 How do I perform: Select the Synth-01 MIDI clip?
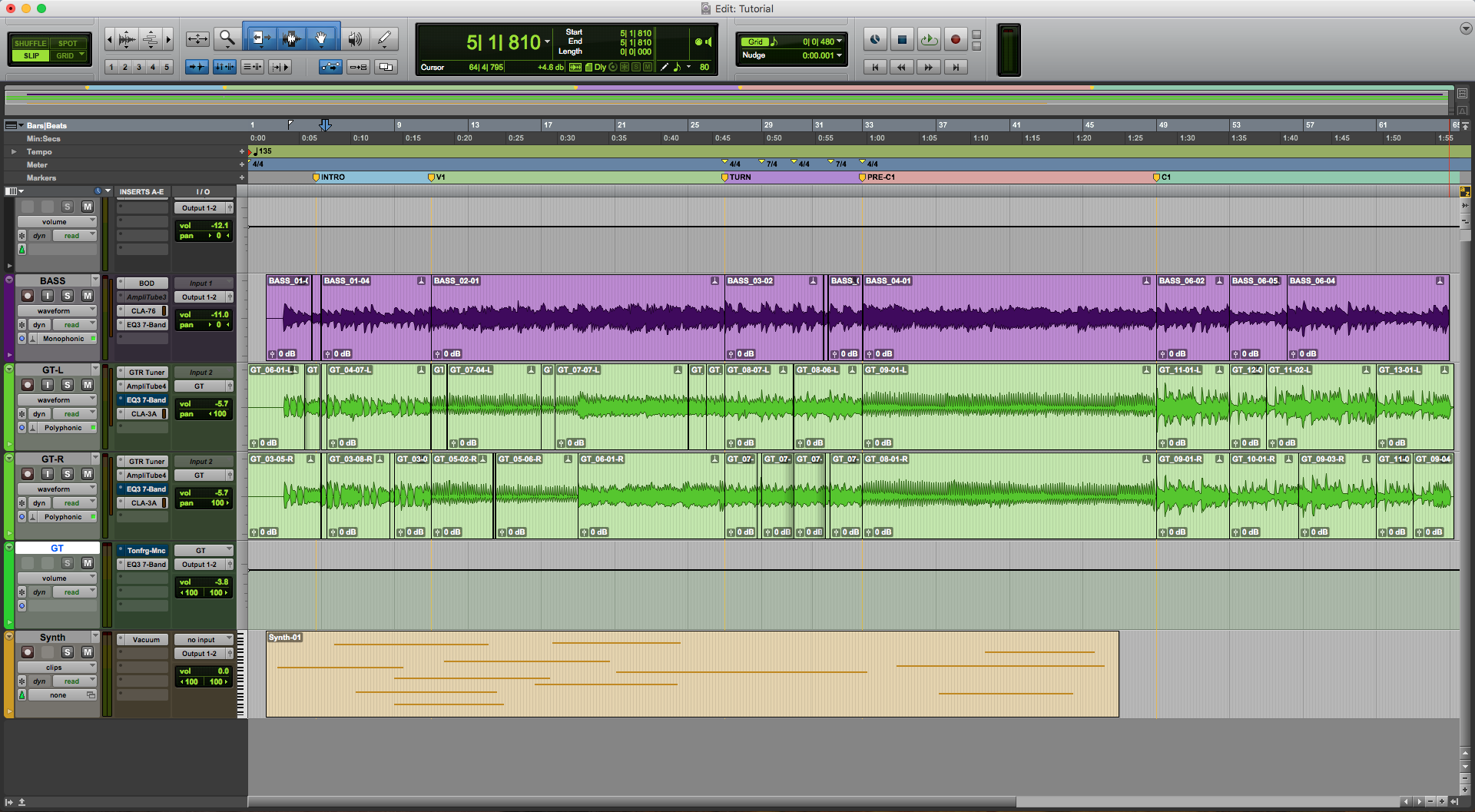click(x=692, y=674)
